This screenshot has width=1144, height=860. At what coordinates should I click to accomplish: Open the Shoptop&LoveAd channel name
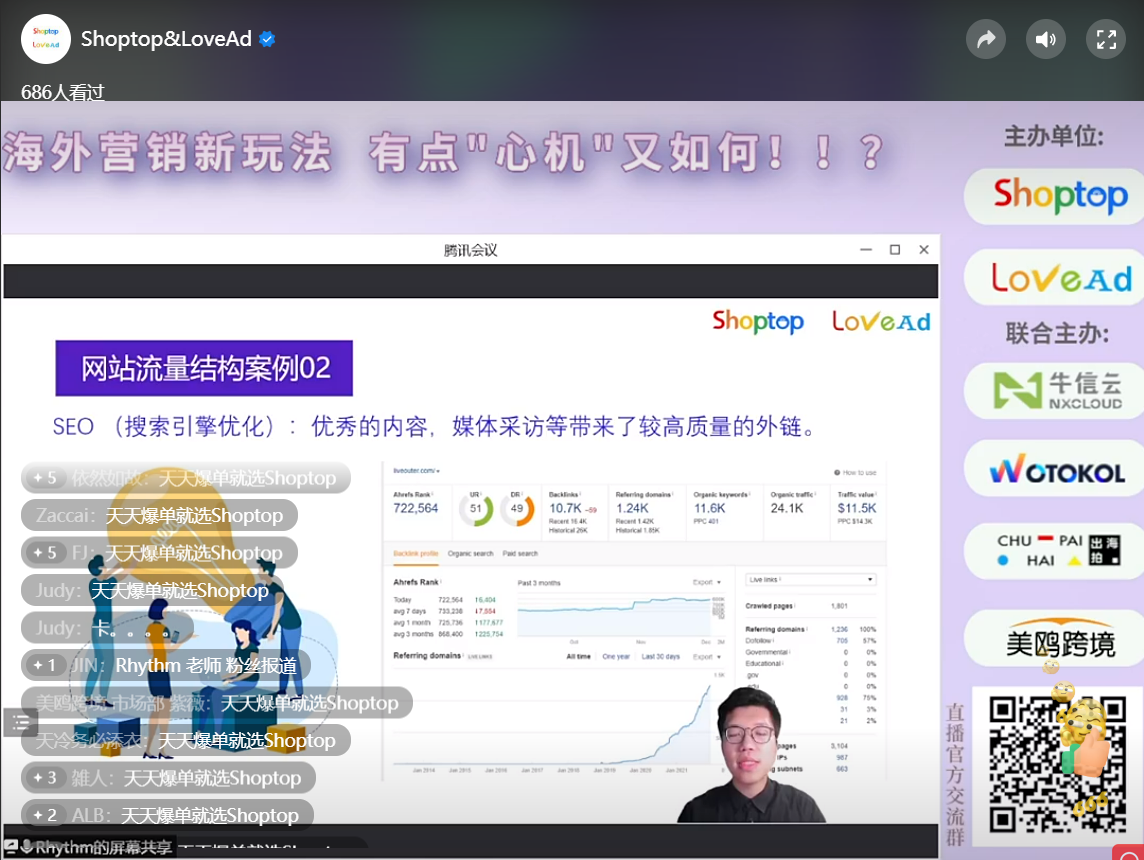pos(166,39)
